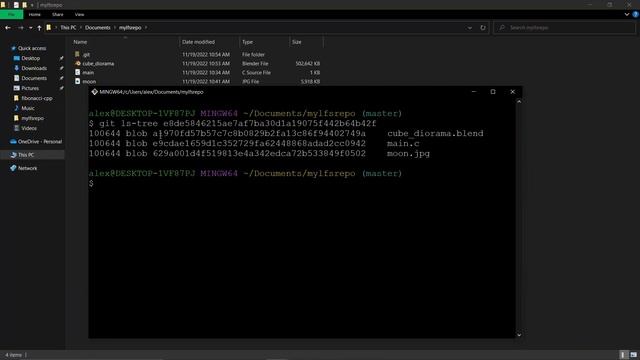Open Documents in navigation pane
This screenshot has width=640, height=360.
coord(34,78)
